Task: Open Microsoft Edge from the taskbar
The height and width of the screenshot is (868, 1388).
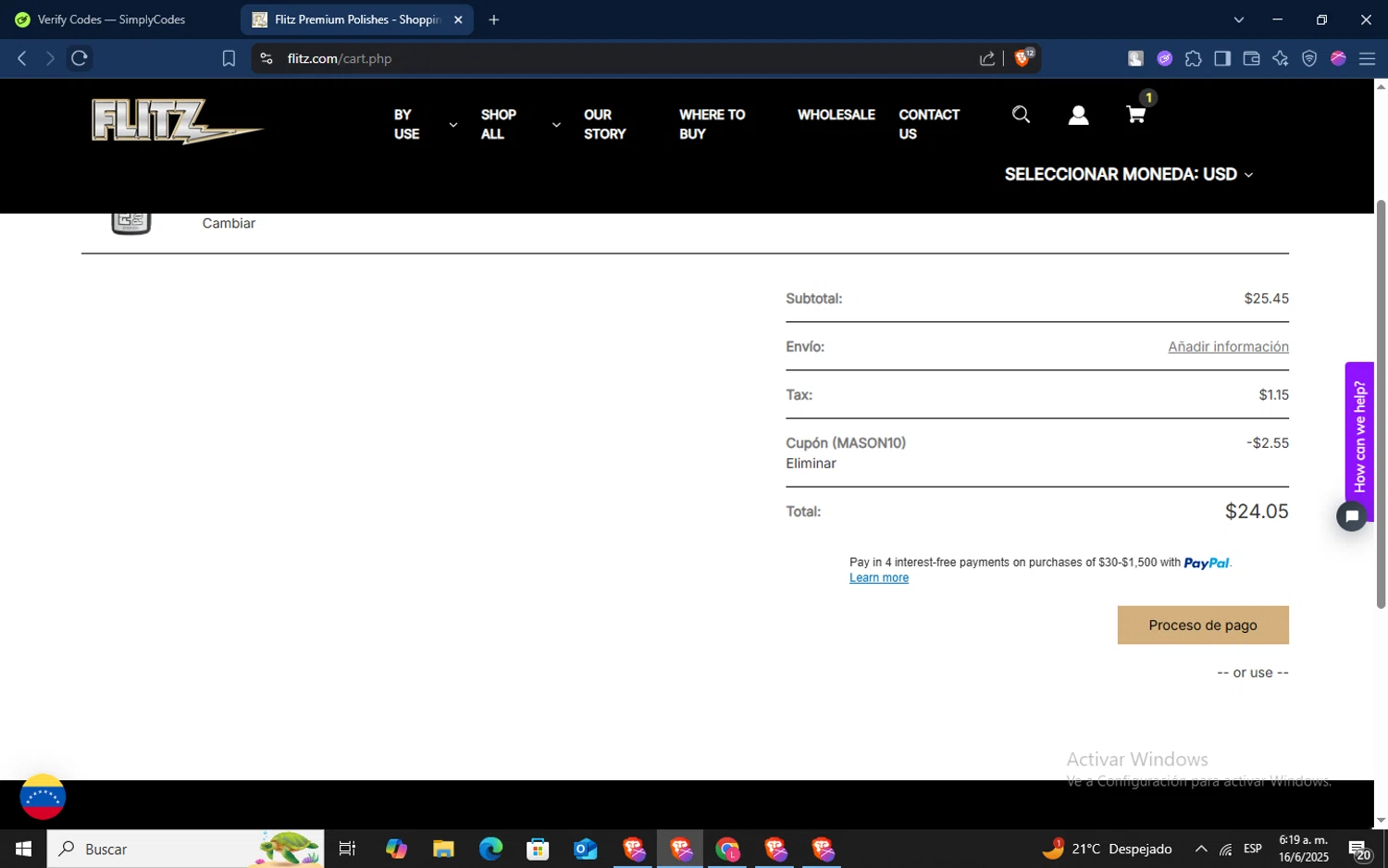Action: [x=490, y=849]
